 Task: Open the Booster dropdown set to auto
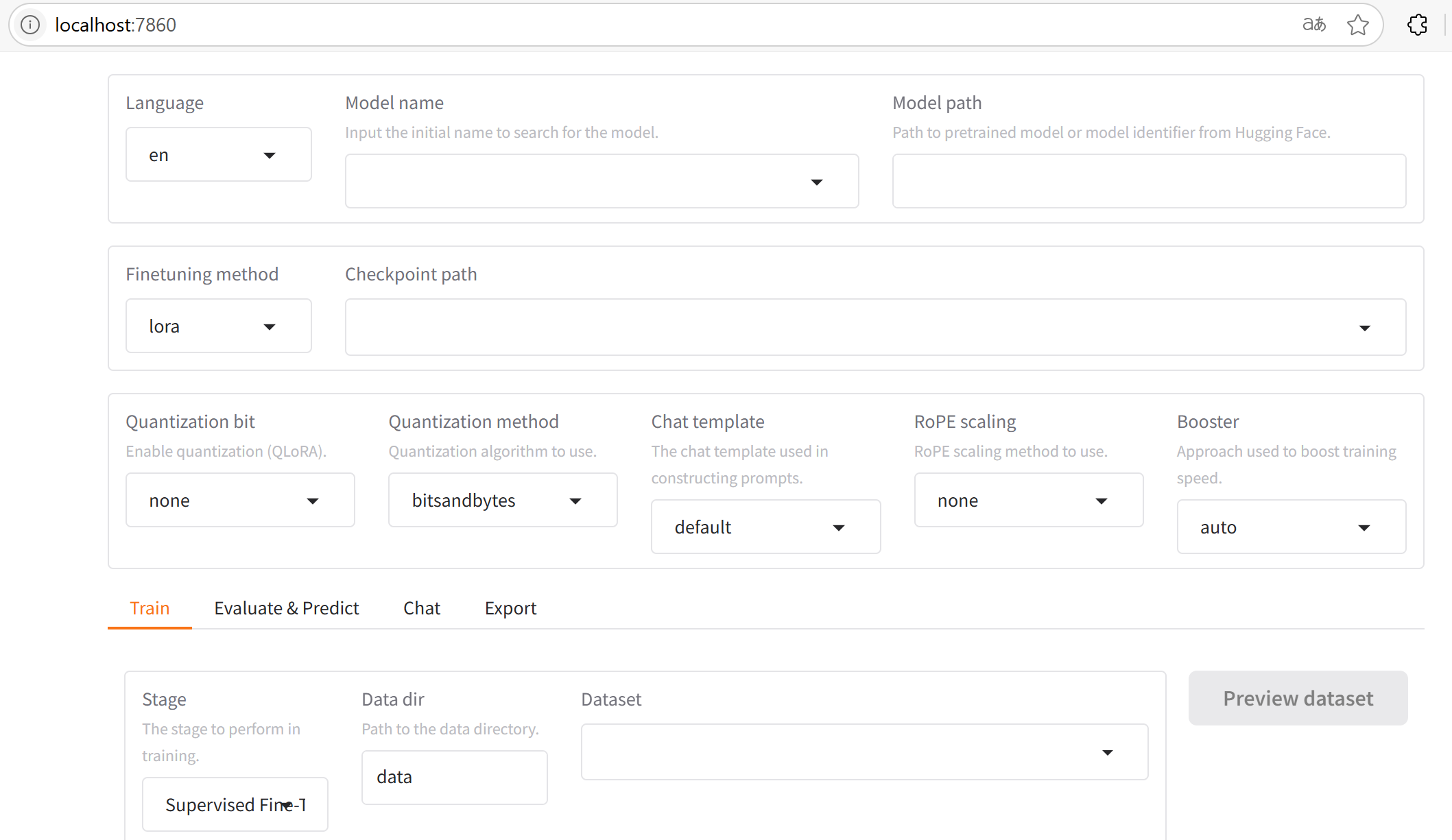coord(1291,527)
